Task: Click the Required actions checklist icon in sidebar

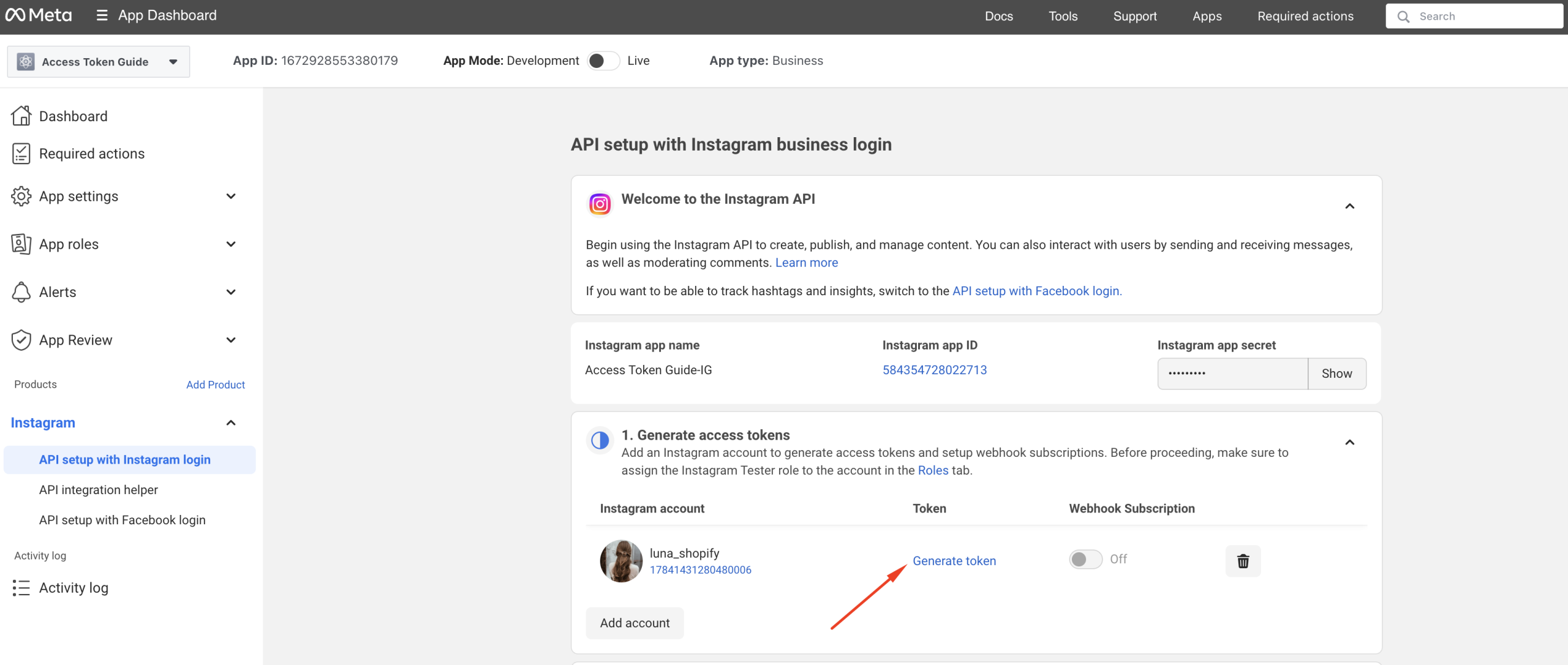Action: click(21, 154)
